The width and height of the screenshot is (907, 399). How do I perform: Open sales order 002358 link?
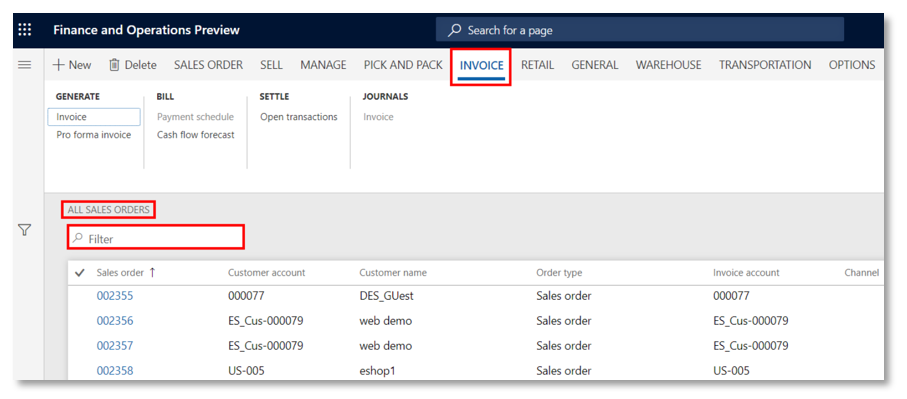[x=115, y=371]
